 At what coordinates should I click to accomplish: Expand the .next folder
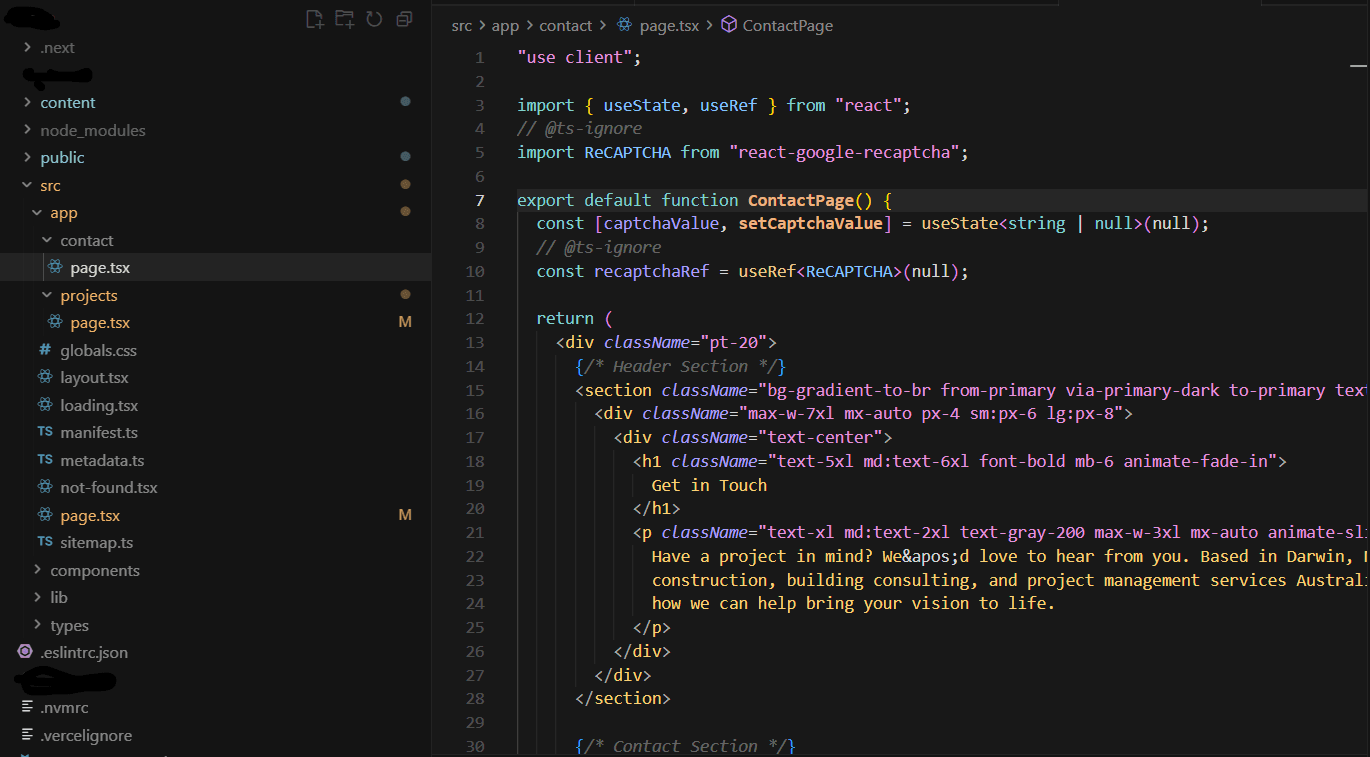pyautogui.click(x=57, y=47)
